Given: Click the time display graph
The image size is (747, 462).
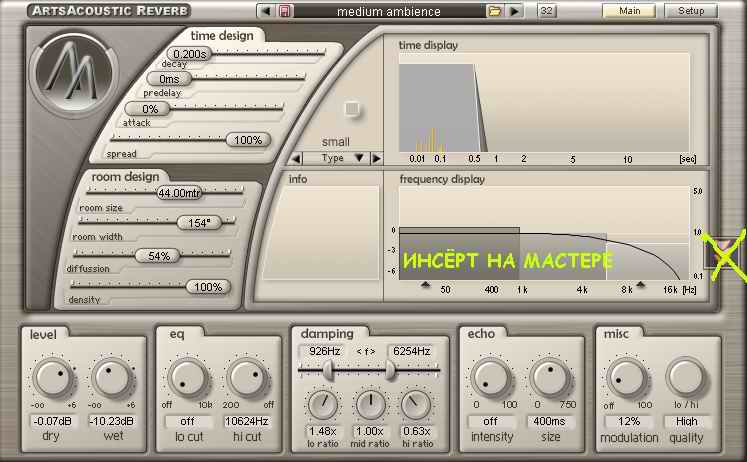Looking at the screenshot, I should tap(544, 102).
